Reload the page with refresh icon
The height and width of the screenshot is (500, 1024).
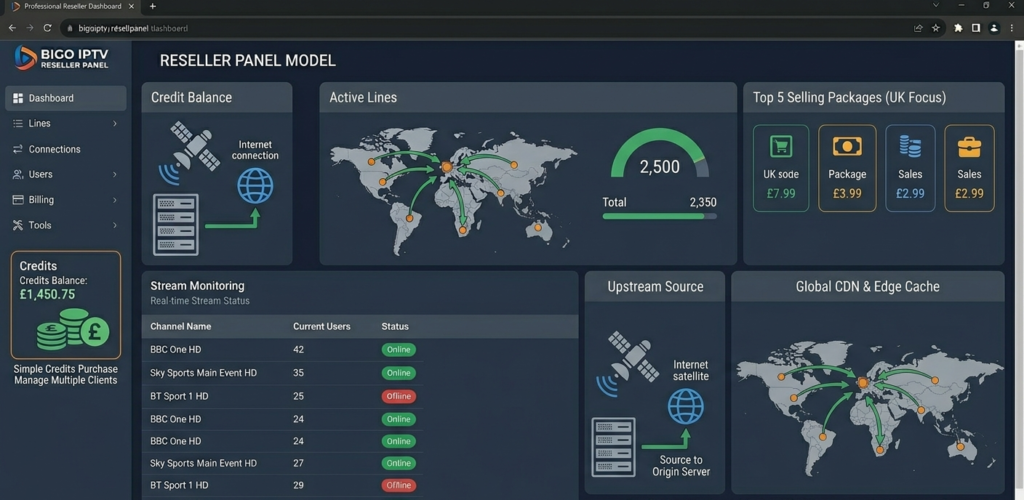pyautogui.click(x=47, y=28)
